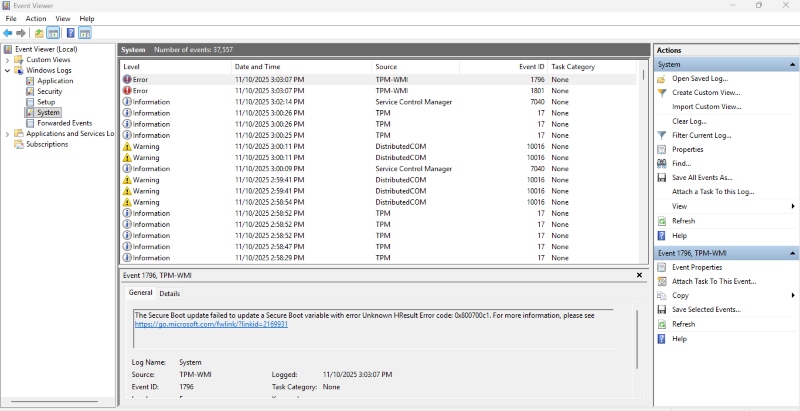Open Event Properties in Actions pane

tap(697, 267)
